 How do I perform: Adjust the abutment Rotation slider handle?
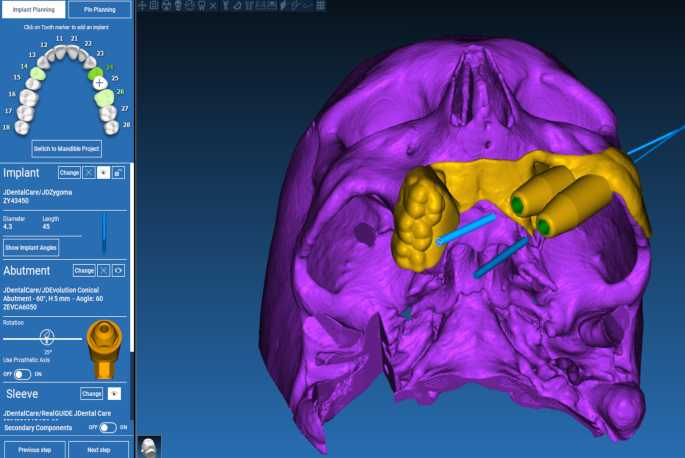[x=47, y=337]
